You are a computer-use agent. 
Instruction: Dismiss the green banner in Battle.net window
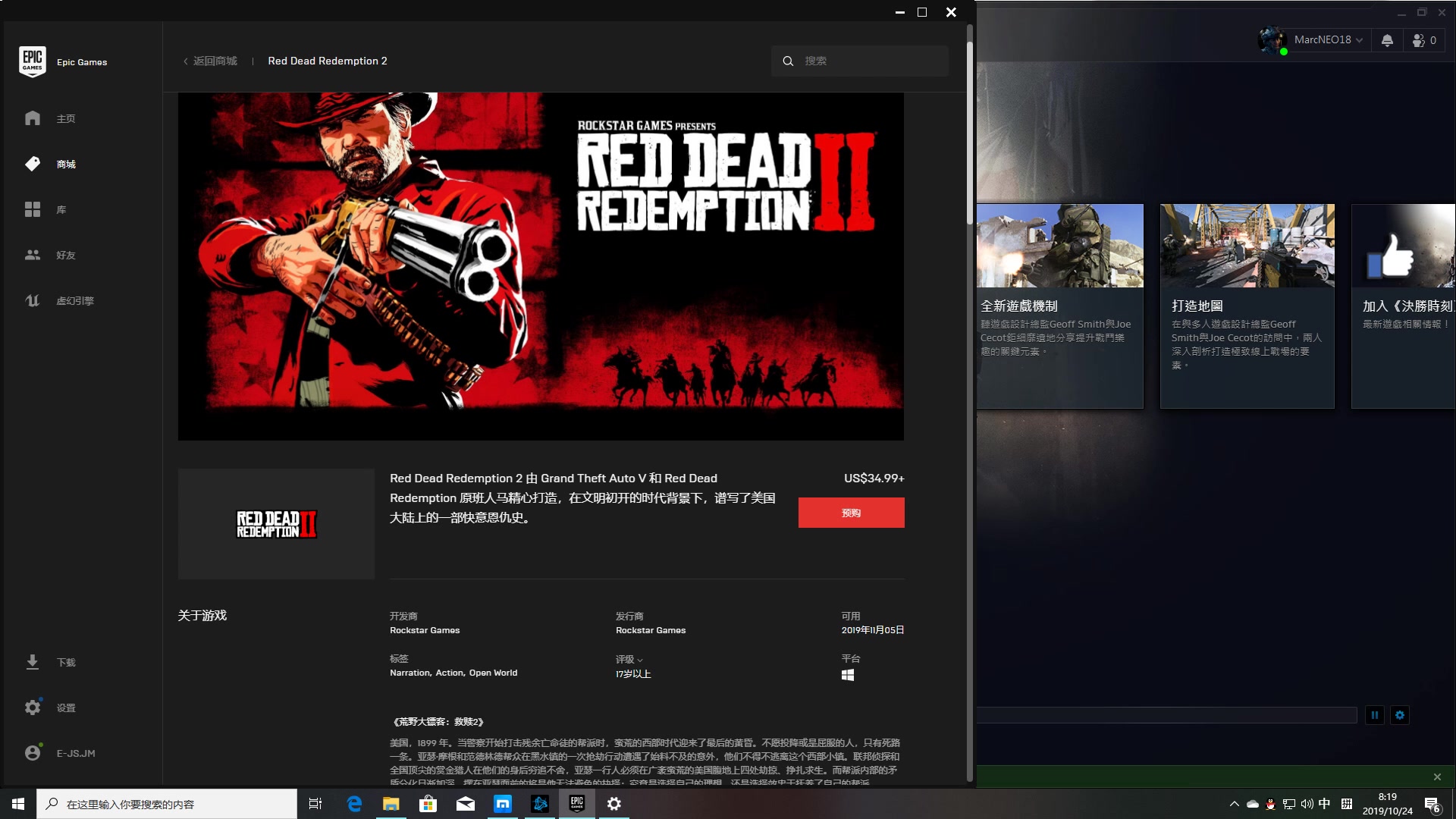(1437, 777)
